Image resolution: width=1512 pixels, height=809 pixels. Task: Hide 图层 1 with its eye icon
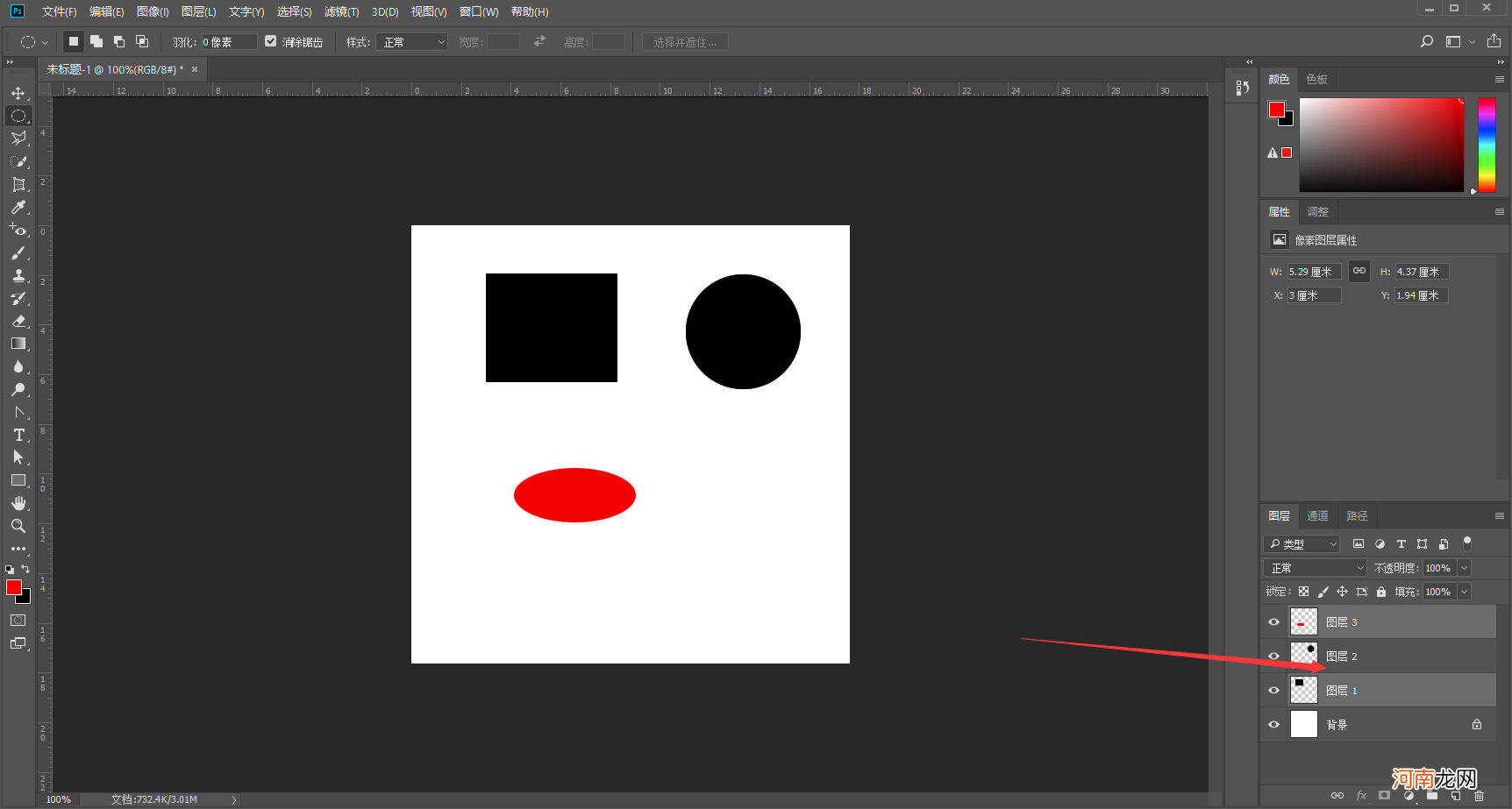click(1274, 691)
